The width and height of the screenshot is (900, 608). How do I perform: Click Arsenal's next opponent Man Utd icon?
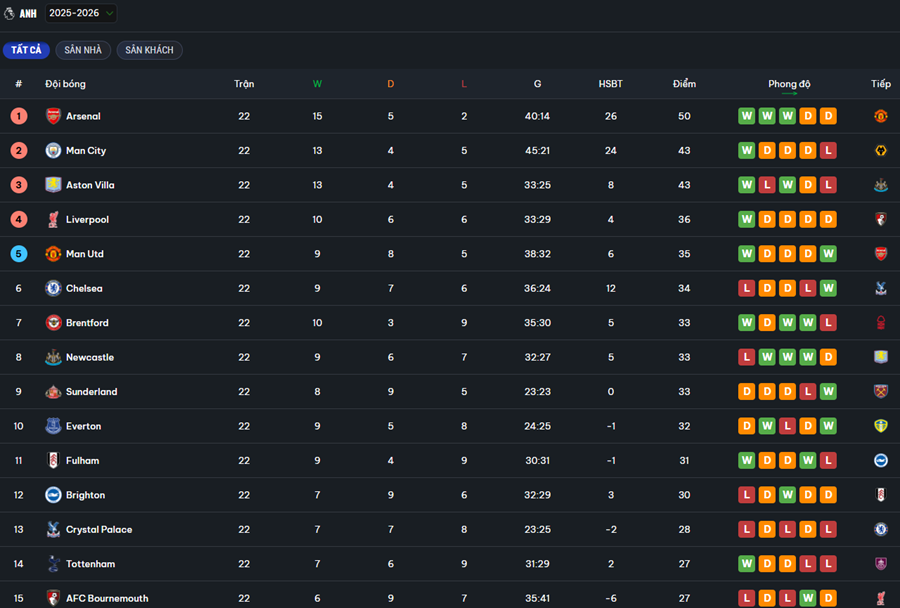point(880,116)
